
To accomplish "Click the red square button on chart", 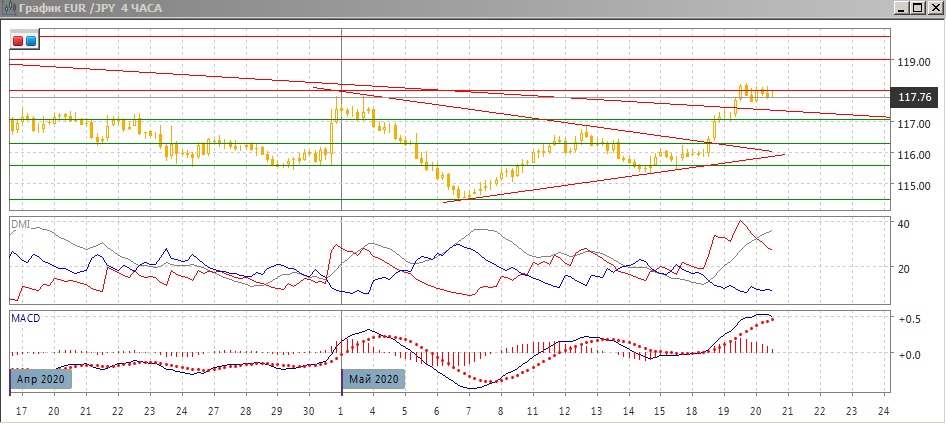I will tap(19, 41).
